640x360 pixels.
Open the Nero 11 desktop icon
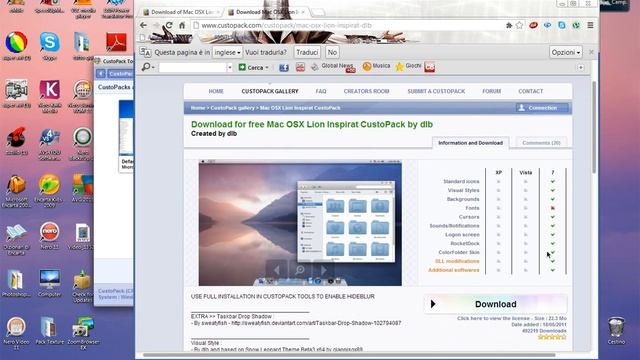[49, 236]
